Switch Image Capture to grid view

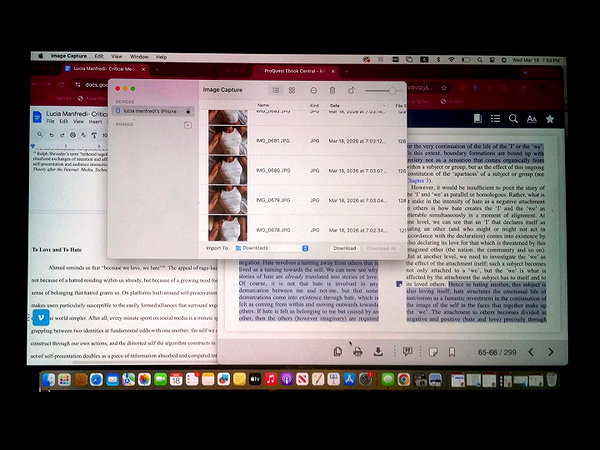[292, 90]
